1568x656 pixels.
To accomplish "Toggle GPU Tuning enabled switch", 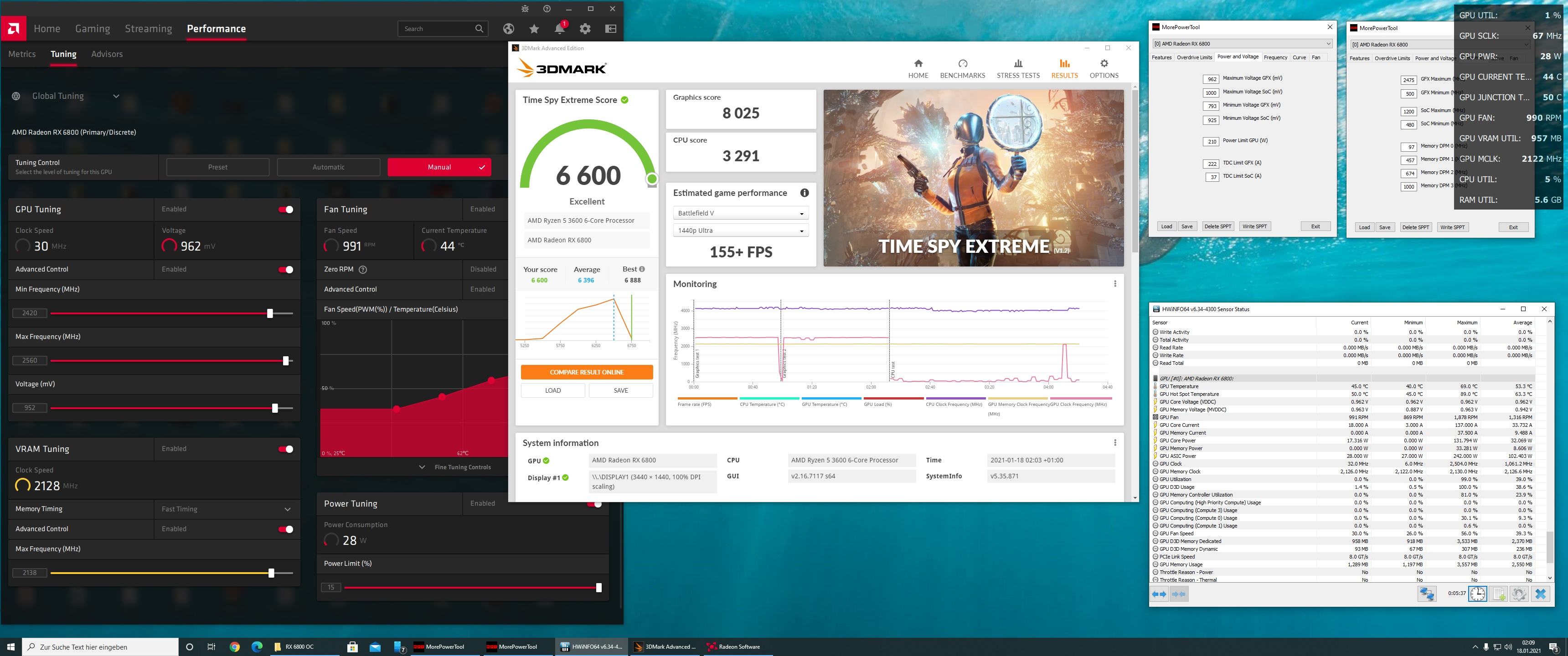I will coord(285,210).
